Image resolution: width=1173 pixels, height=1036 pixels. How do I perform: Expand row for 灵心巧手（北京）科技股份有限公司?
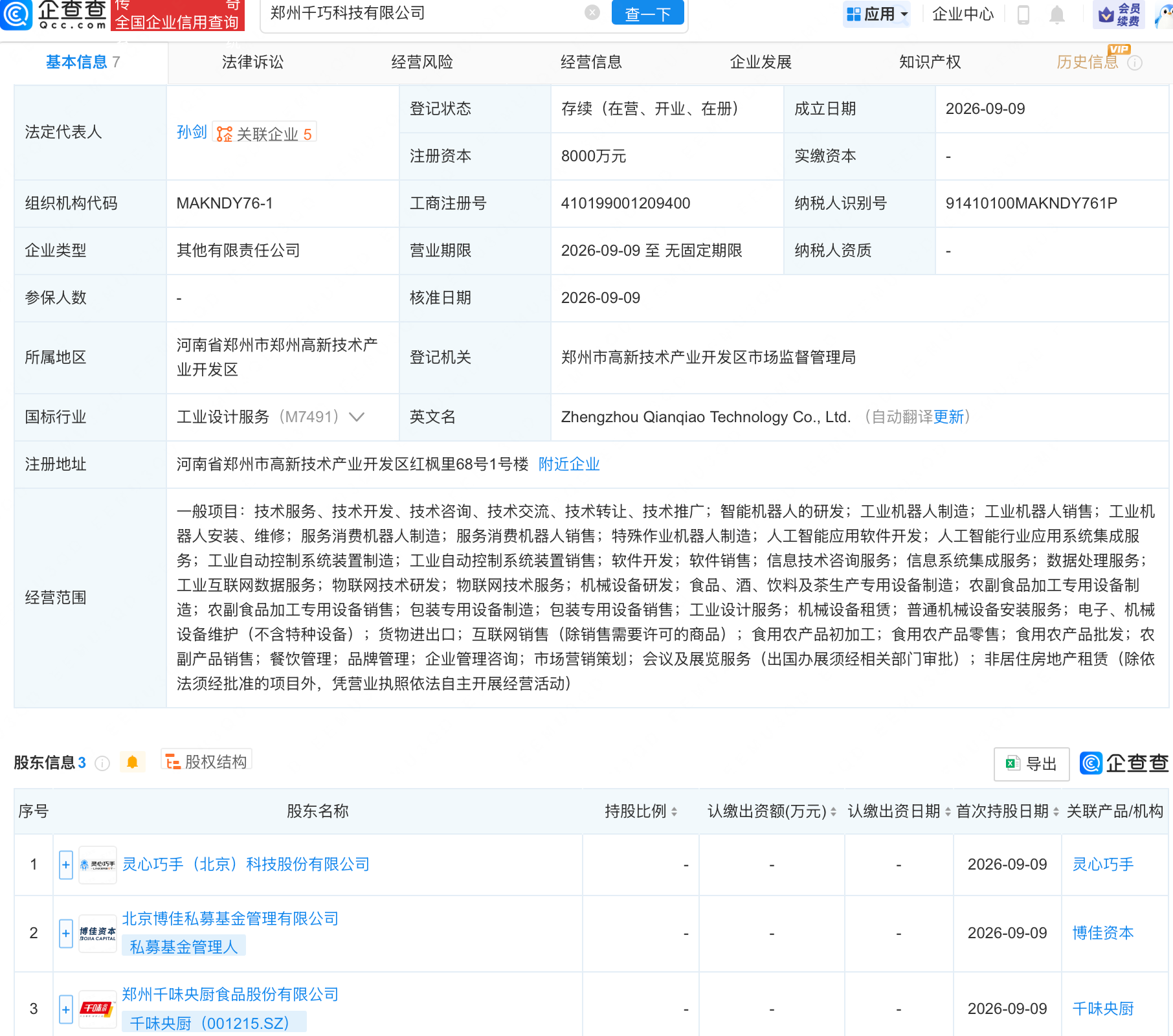[66, 865]
